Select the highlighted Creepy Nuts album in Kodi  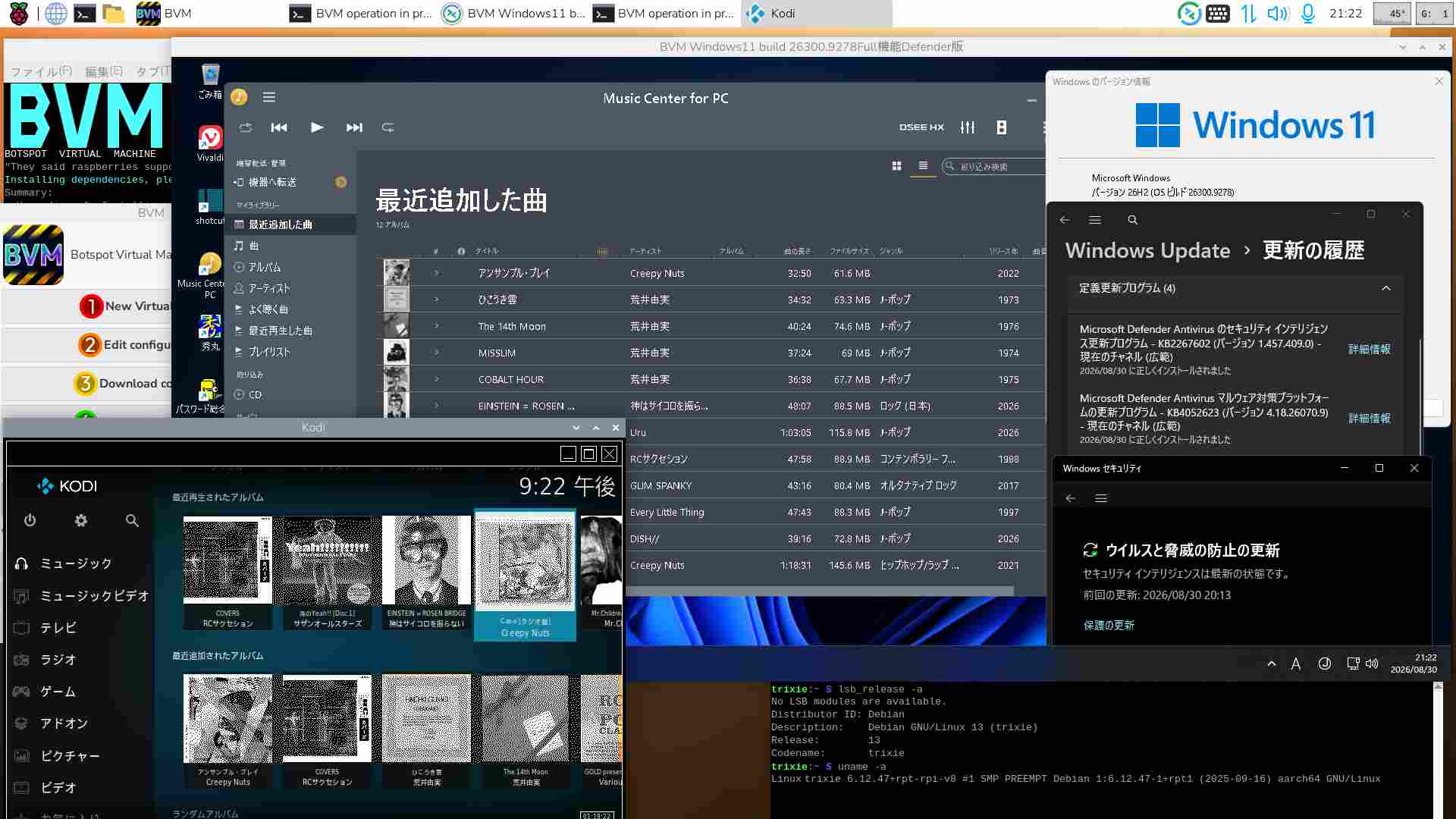pyautogui.click(x=525, y=575)
